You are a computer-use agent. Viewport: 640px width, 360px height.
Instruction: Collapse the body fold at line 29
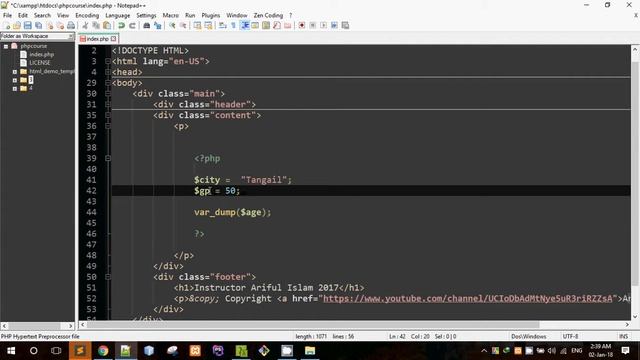108,83
